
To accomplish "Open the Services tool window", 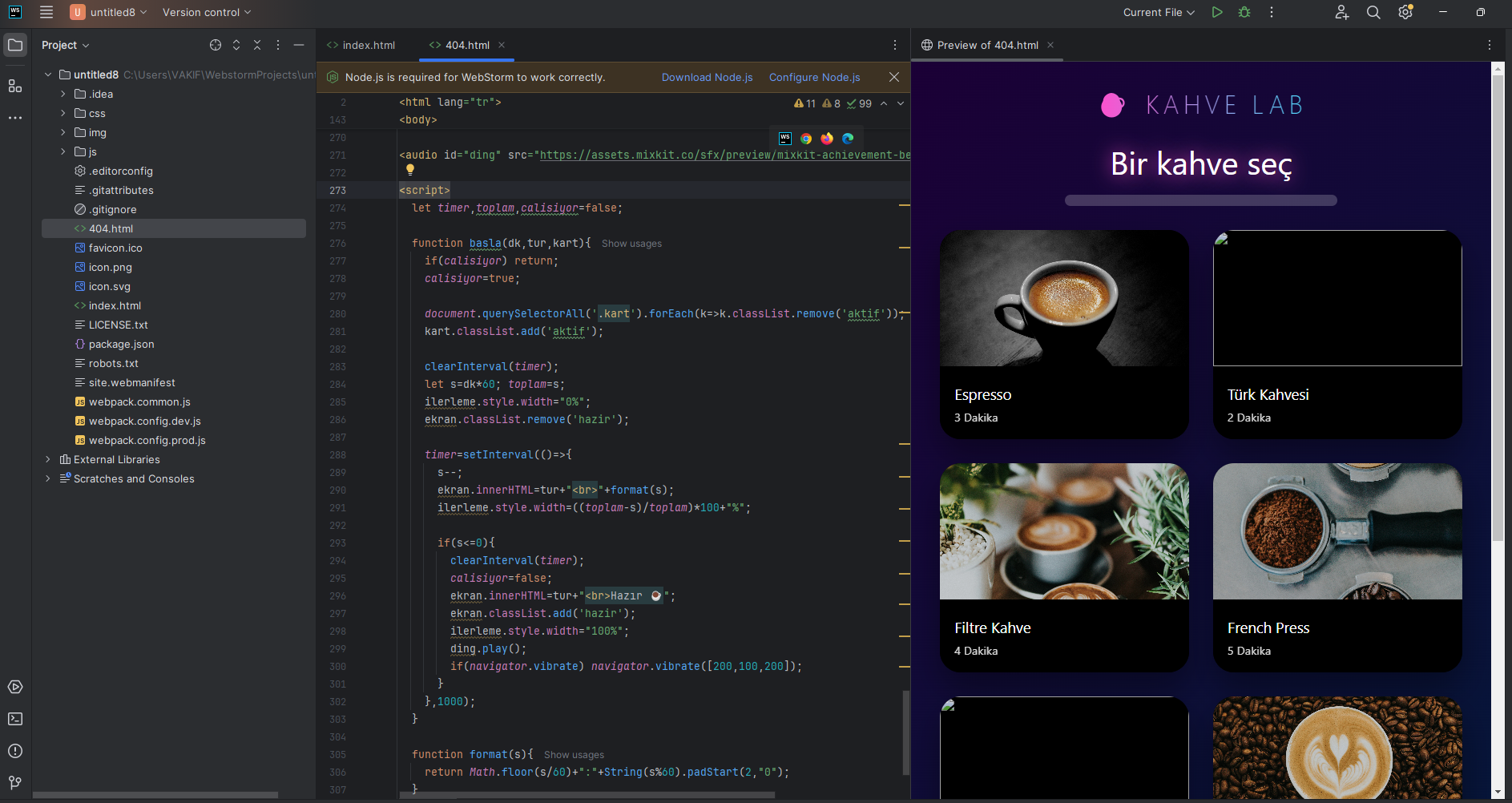I will click(15, 687).
